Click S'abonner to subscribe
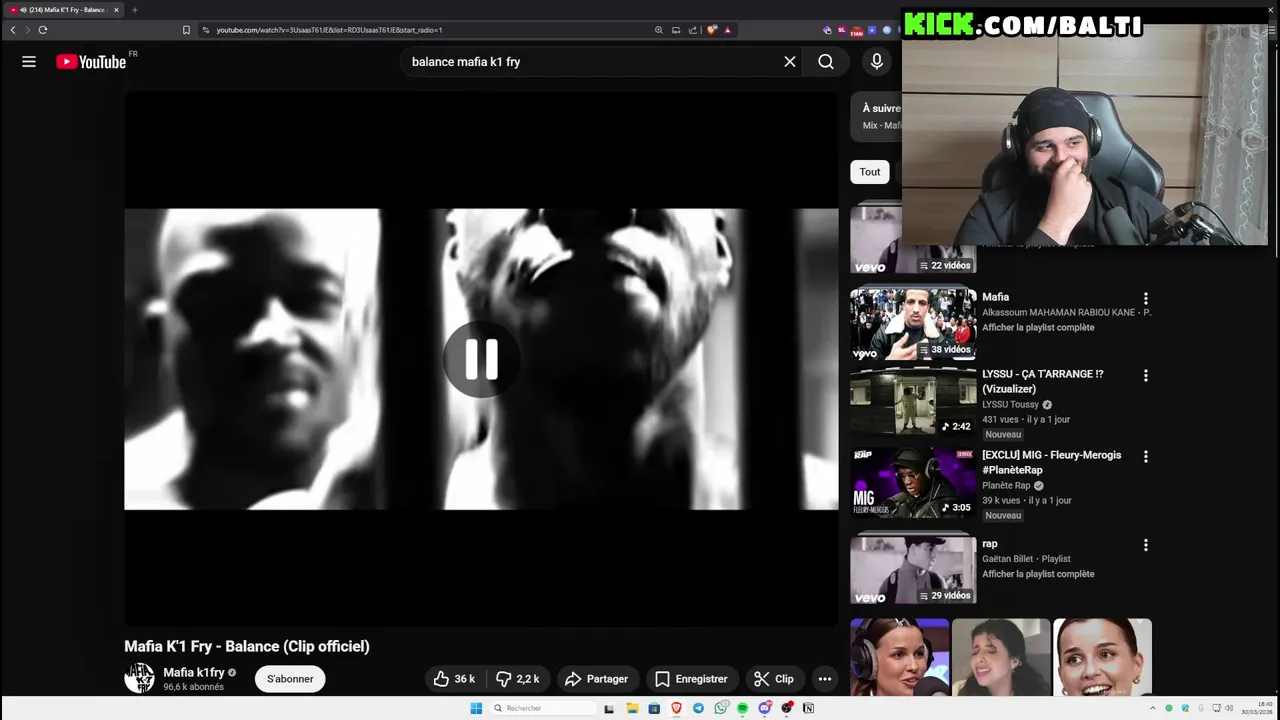The width and height of the screenshot is (1280, 720). click(x=290, y=679)
